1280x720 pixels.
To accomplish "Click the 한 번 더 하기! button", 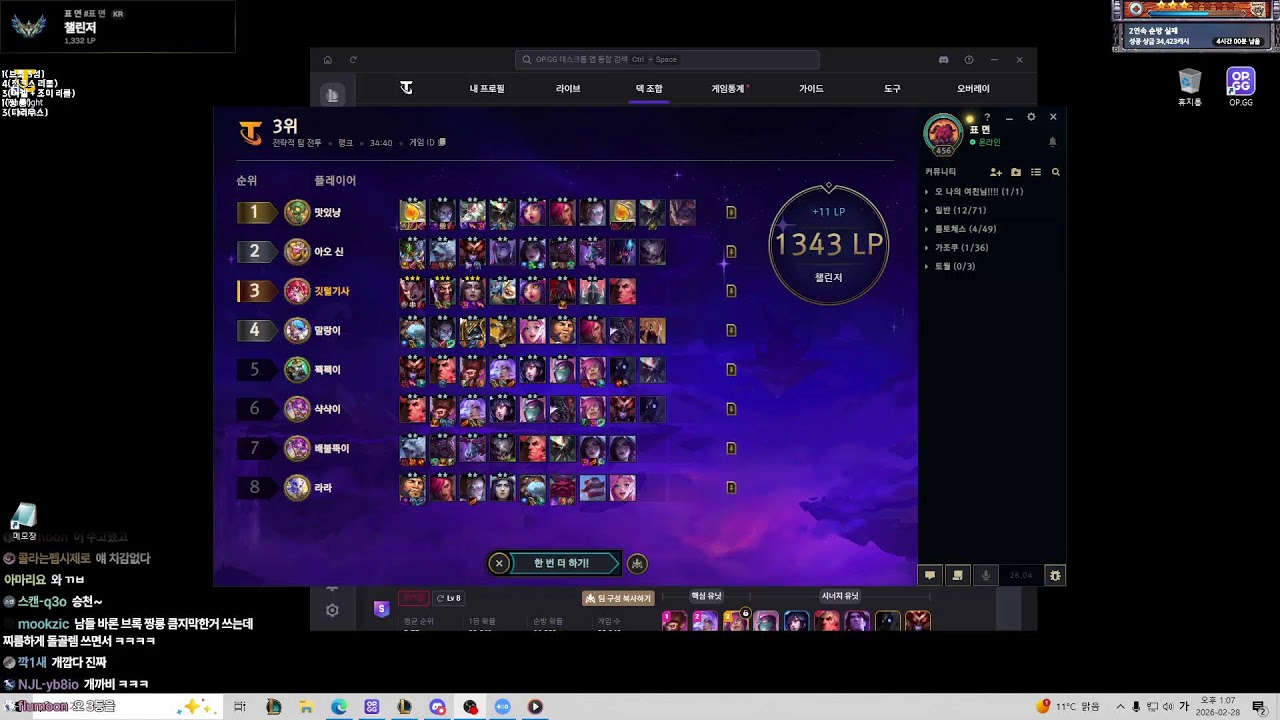I will 567,563.
